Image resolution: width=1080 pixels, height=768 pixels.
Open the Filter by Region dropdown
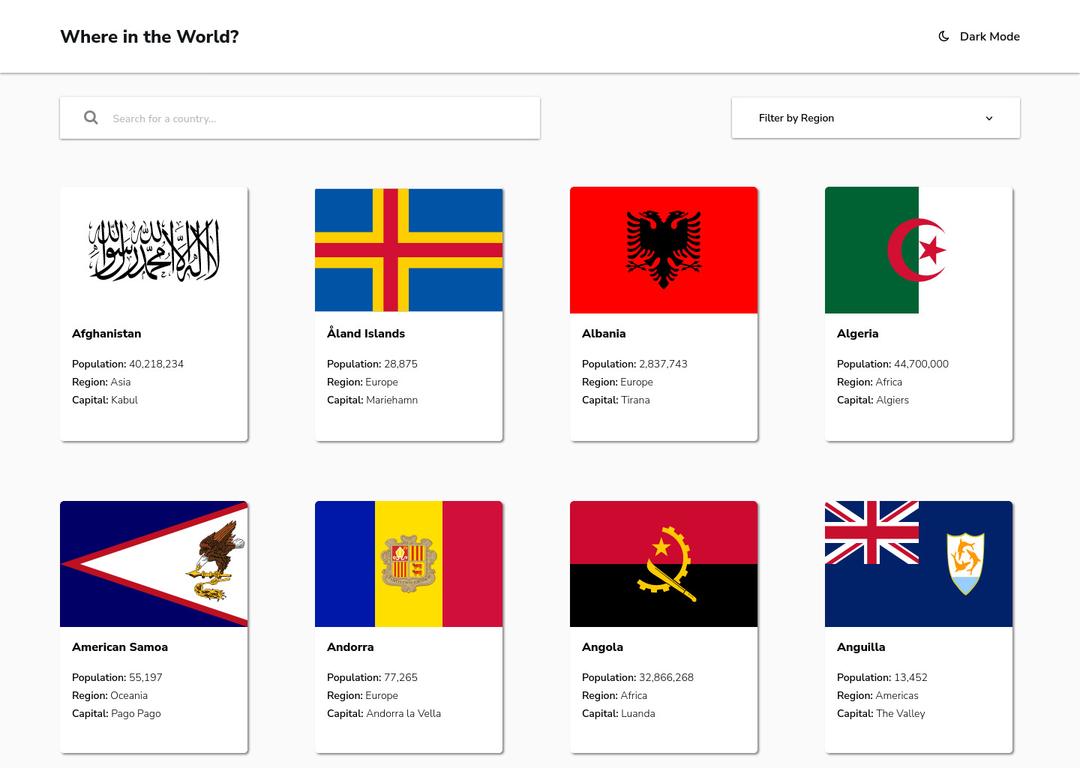coord(875,118)
